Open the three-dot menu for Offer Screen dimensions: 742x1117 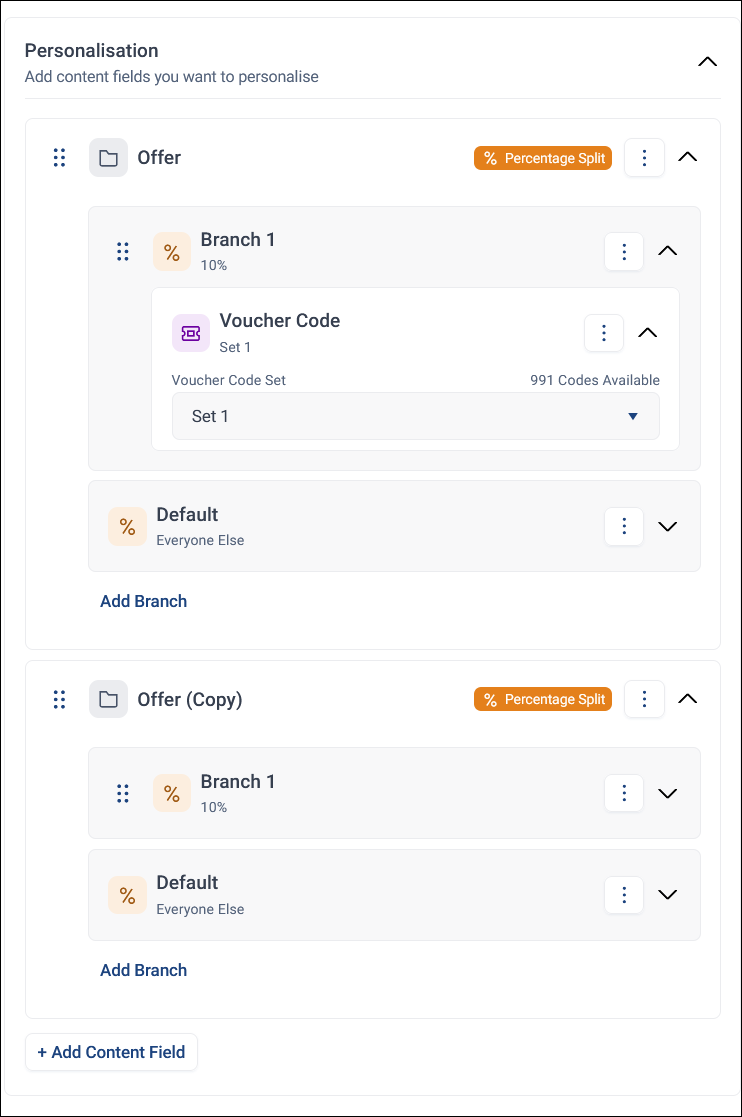644,157
